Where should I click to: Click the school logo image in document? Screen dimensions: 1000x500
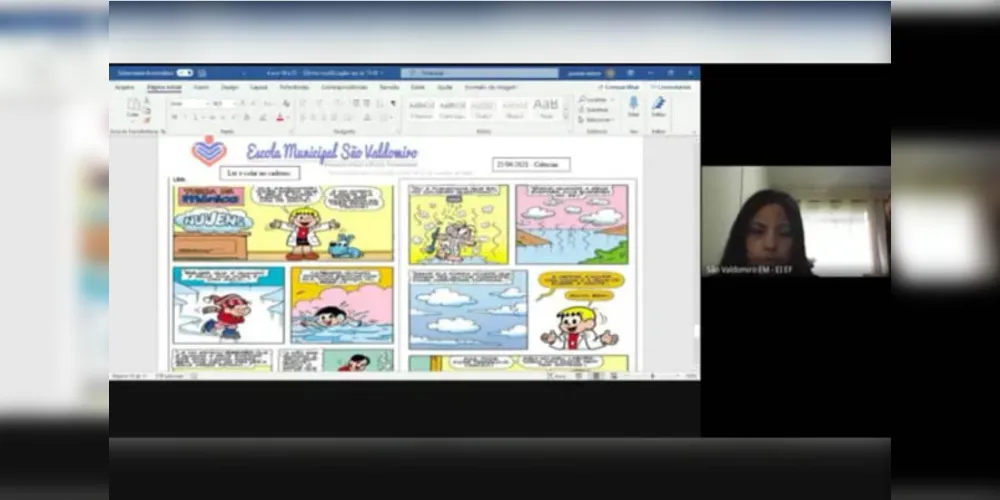click(209, 151)
